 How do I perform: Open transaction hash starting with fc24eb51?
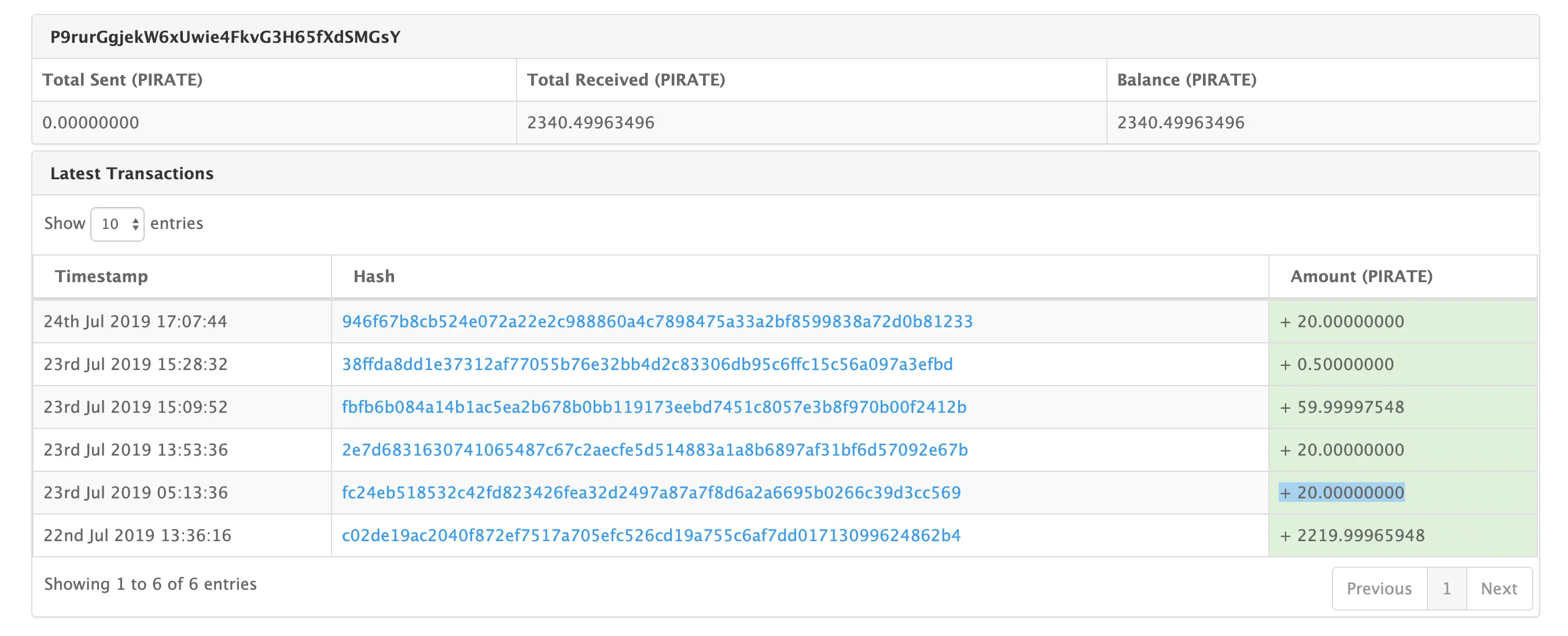(651, 493)
